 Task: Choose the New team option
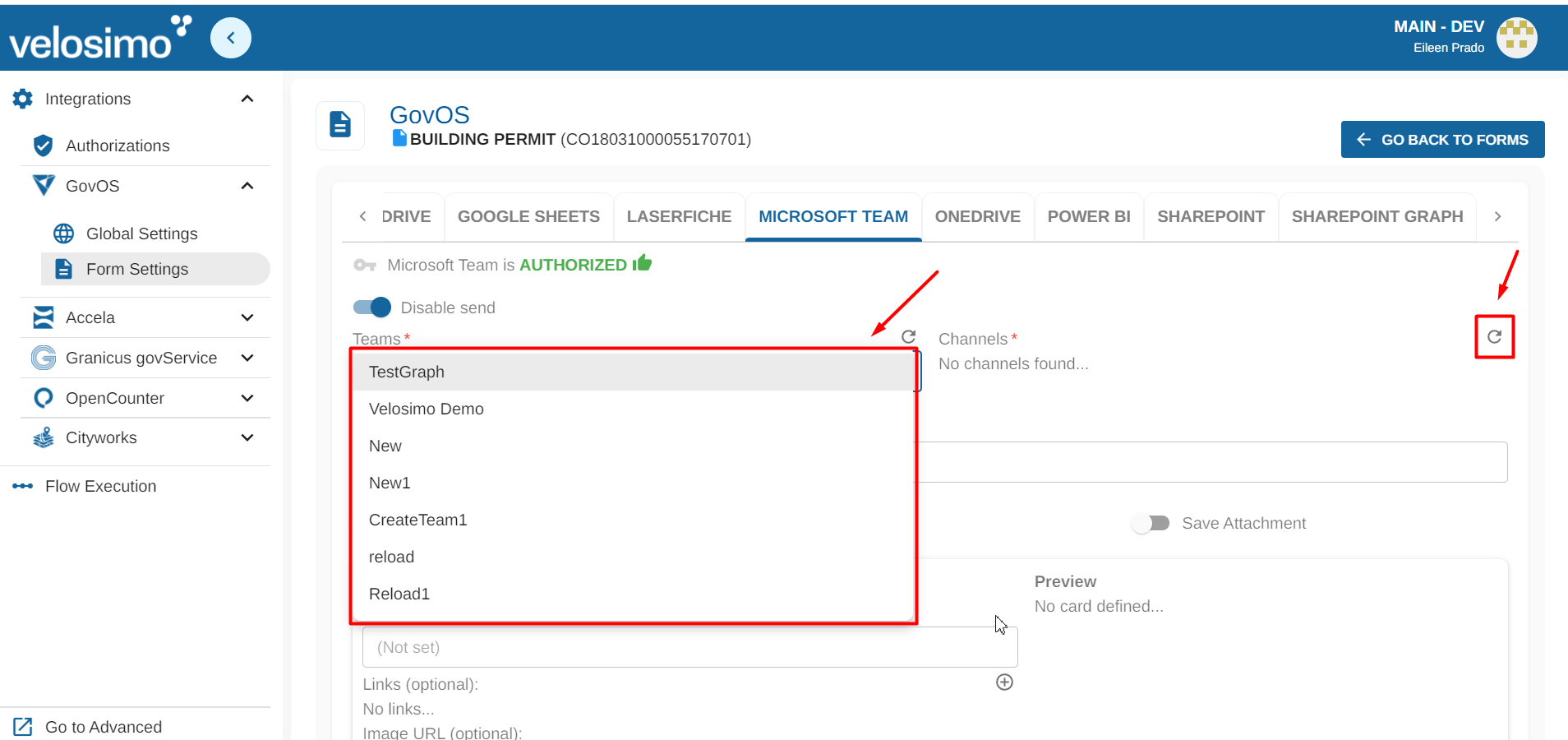click(633, 446)
